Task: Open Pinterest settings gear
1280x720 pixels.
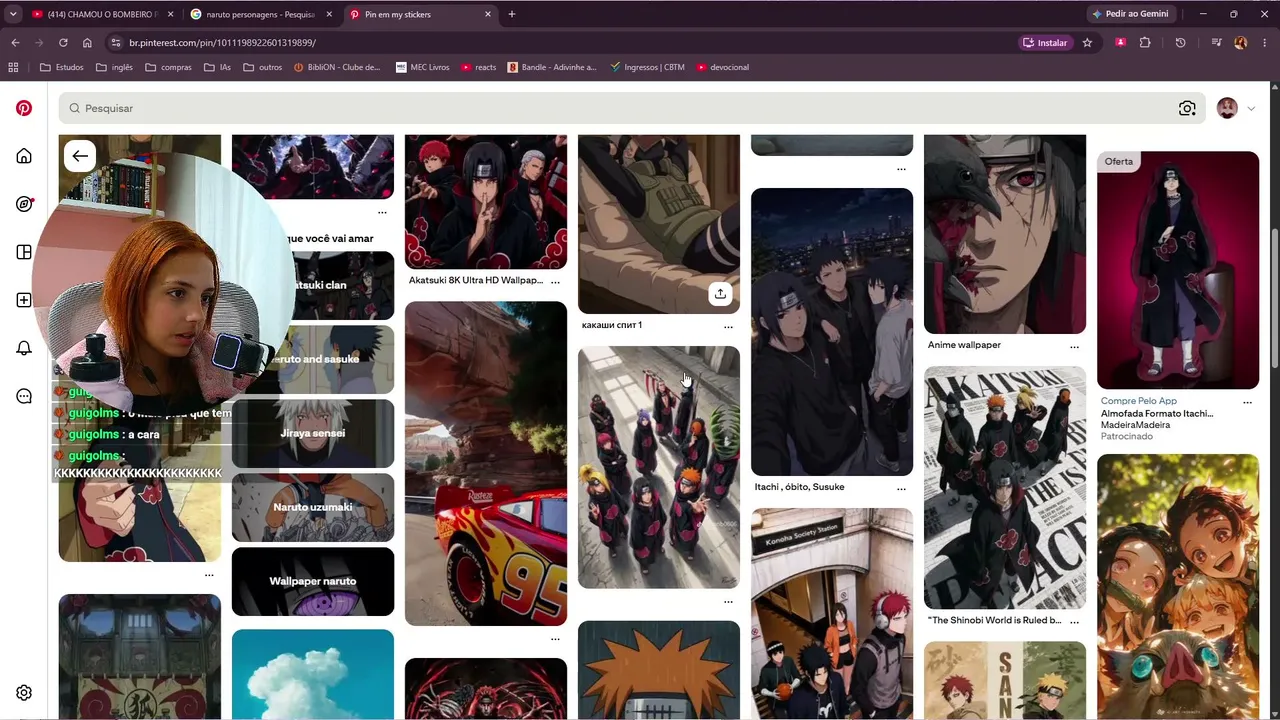Action: pos(24,692)
